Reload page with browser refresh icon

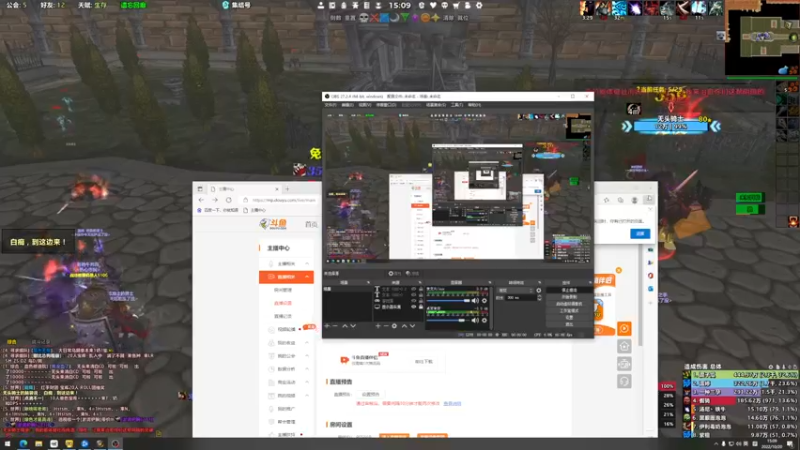(229, 200)
